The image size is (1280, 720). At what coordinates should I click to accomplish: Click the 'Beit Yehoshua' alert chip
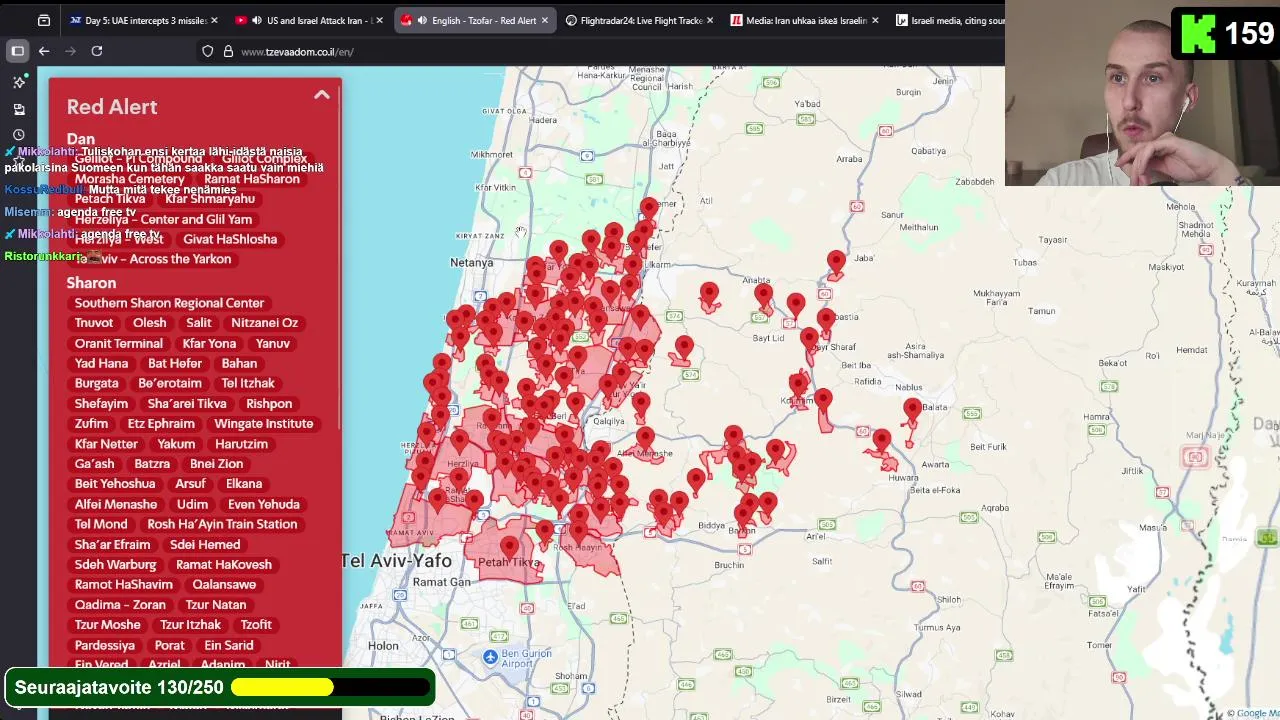[115, 484]
